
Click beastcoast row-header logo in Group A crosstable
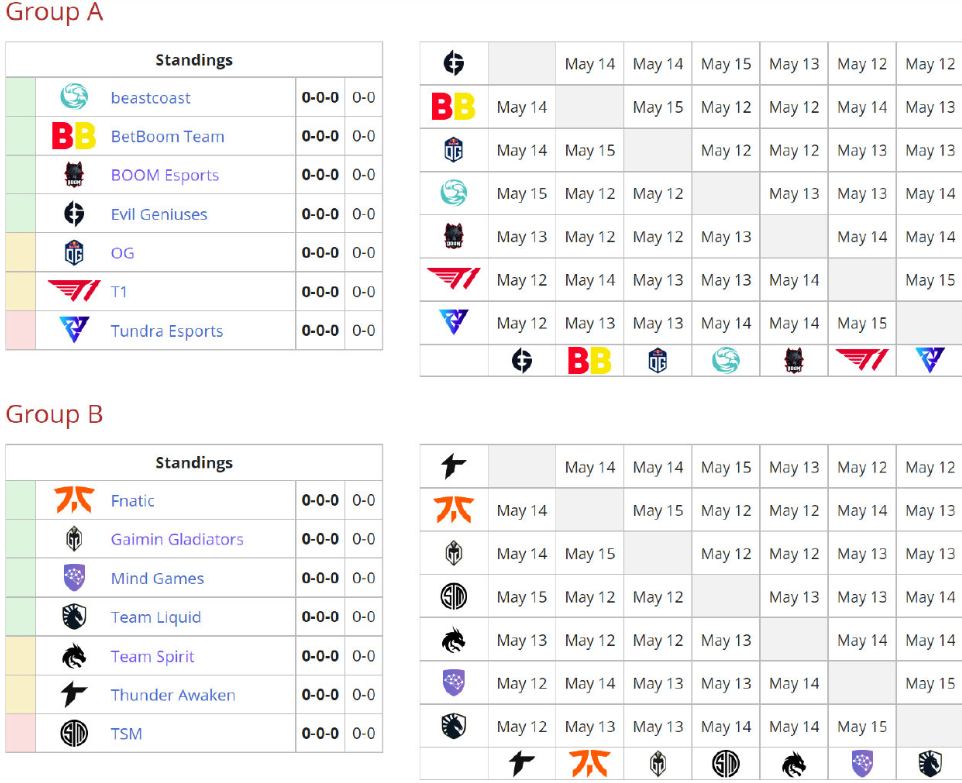(x=454, y=193)
